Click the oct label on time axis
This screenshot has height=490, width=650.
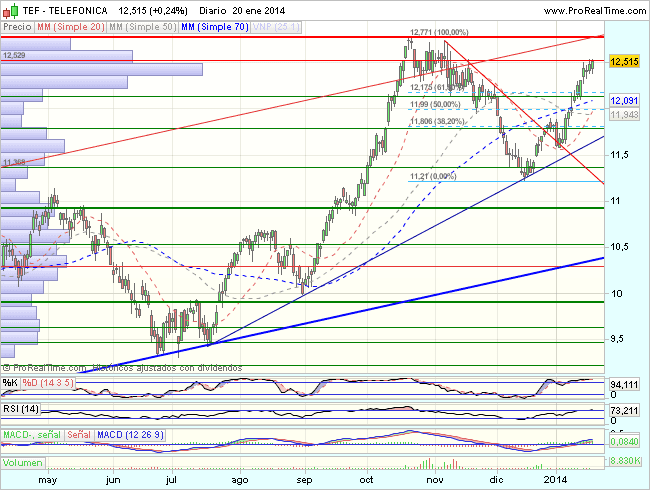366,480
